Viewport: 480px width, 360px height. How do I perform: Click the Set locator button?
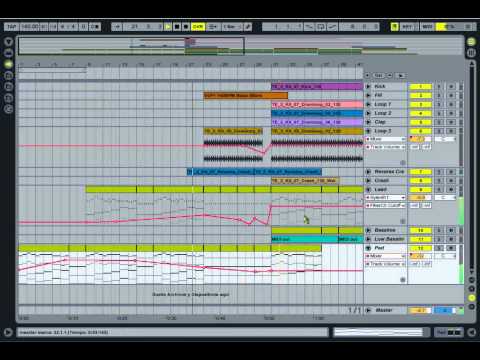379,76
